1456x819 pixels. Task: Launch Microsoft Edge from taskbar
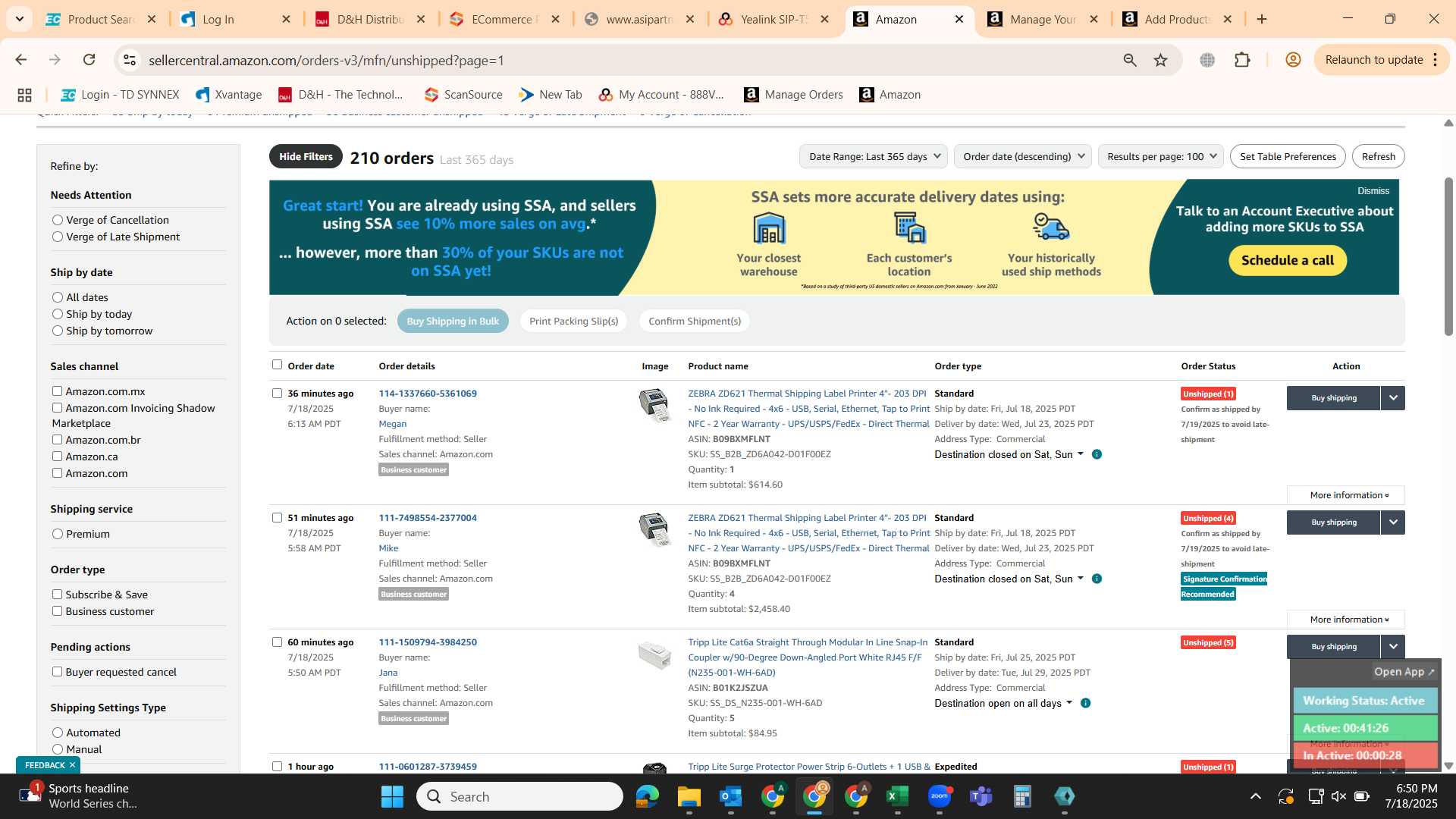647,796
